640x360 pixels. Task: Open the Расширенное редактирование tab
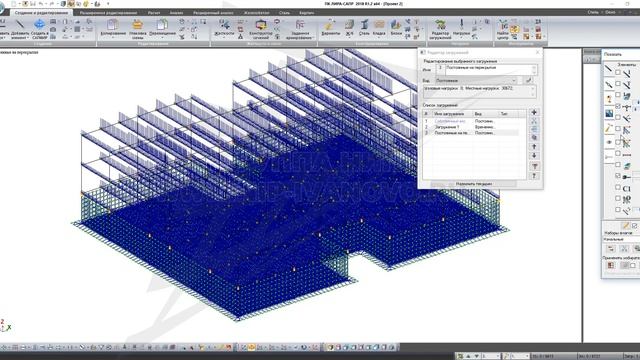(108, 13)
